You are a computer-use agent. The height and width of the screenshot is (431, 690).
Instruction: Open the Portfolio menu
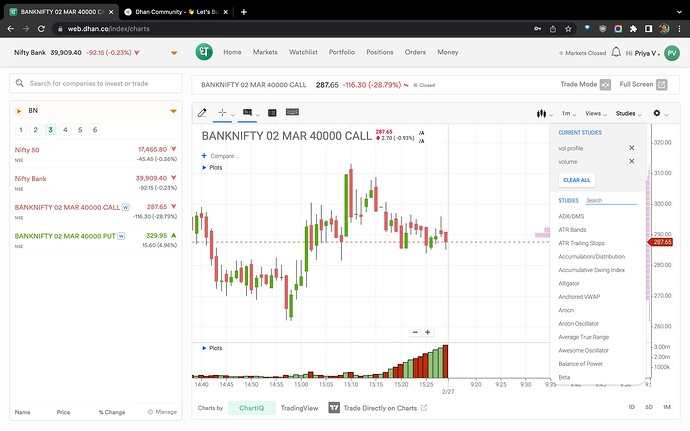(342, 52)
